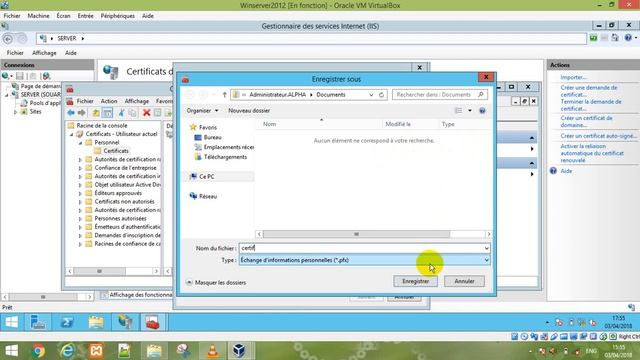Select Bureau in the navigation pane
The image size is (640, 360).
coord(213,138)
